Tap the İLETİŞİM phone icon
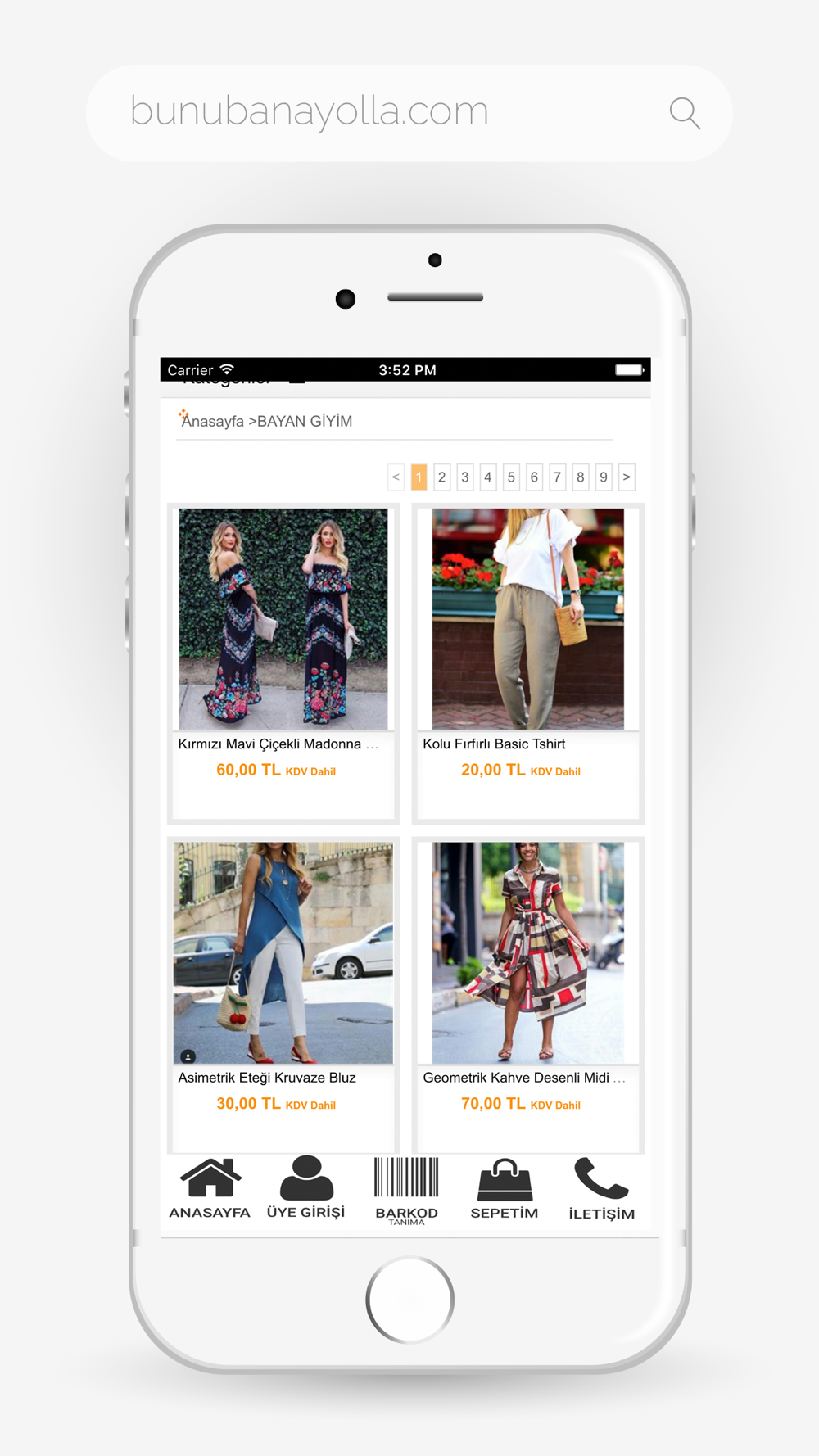The width and height of the screenshot is (819, 1456). coord(601,1178)
